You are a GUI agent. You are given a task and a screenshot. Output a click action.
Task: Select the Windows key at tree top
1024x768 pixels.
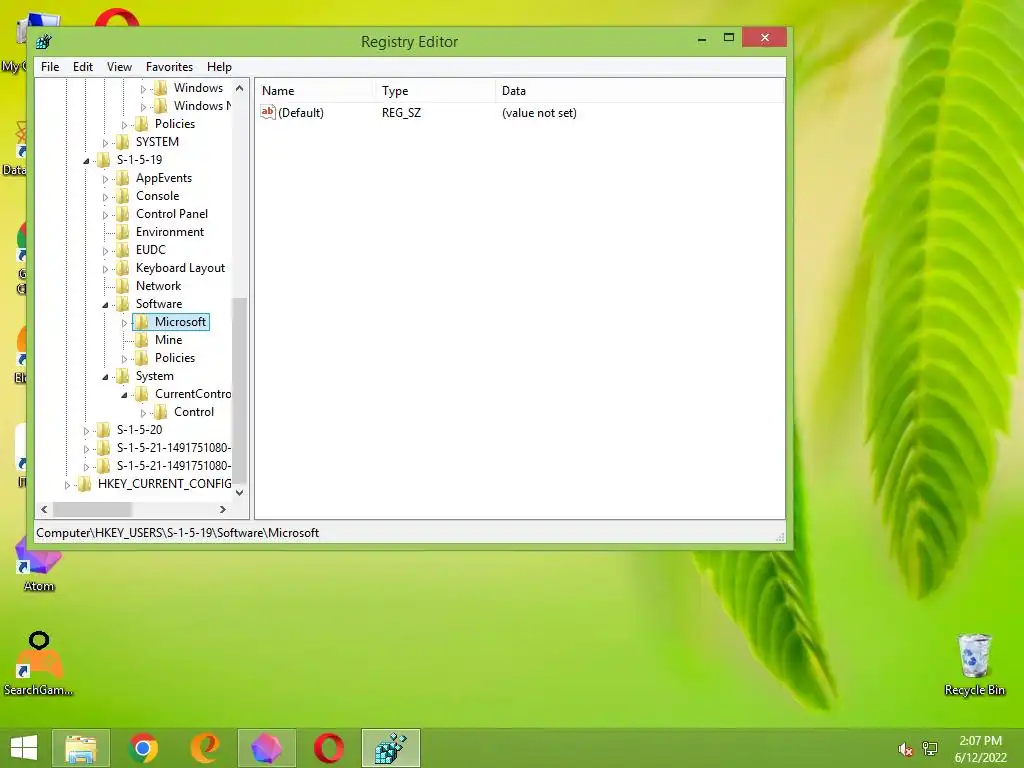point(198,88)
